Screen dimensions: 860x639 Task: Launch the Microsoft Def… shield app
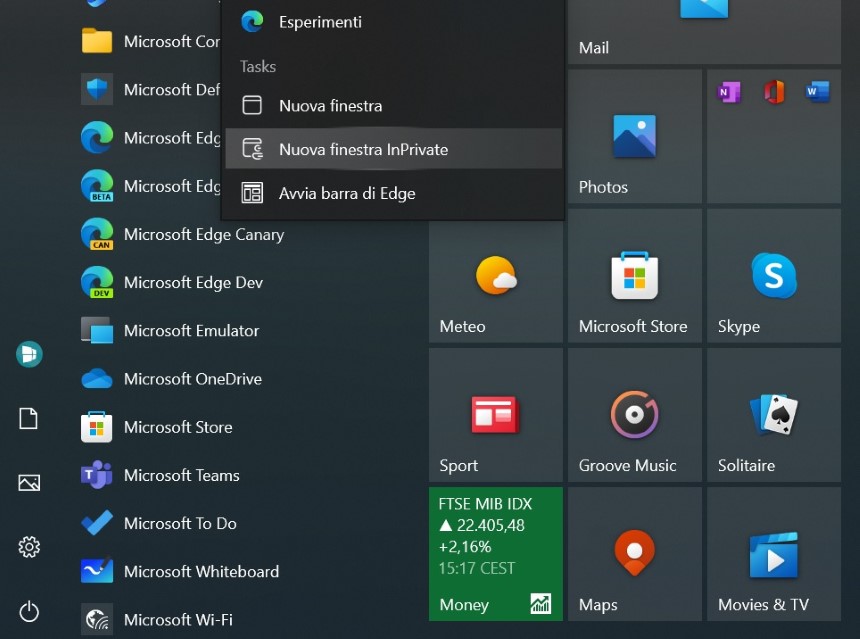tap(151, 89)
